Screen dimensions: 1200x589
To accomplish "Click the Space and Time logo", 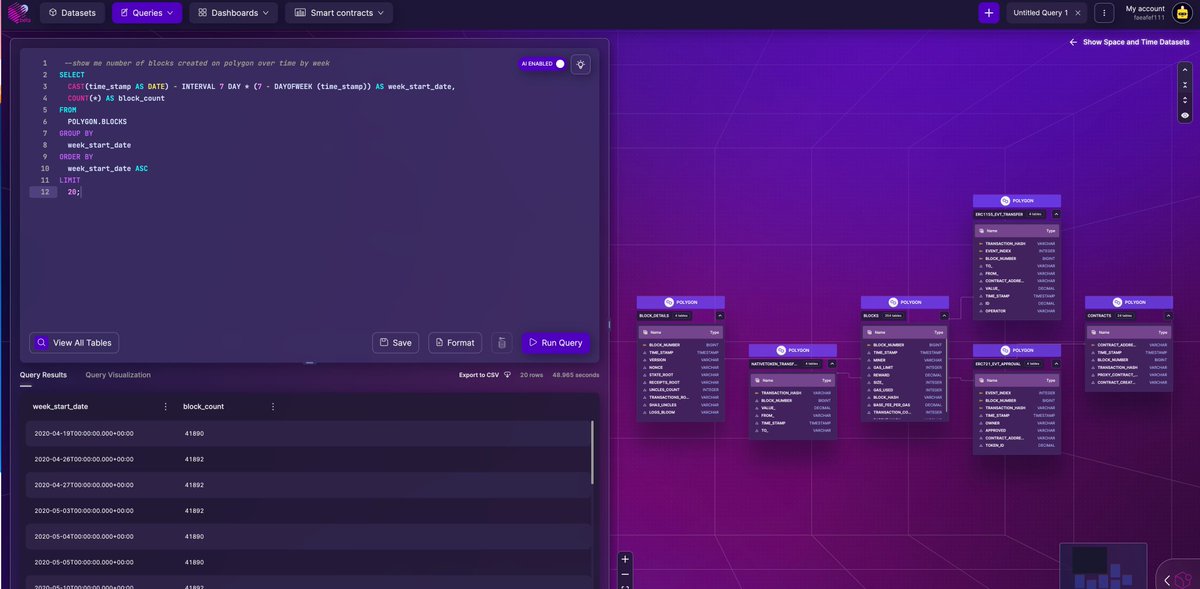I will click(18, 13).
